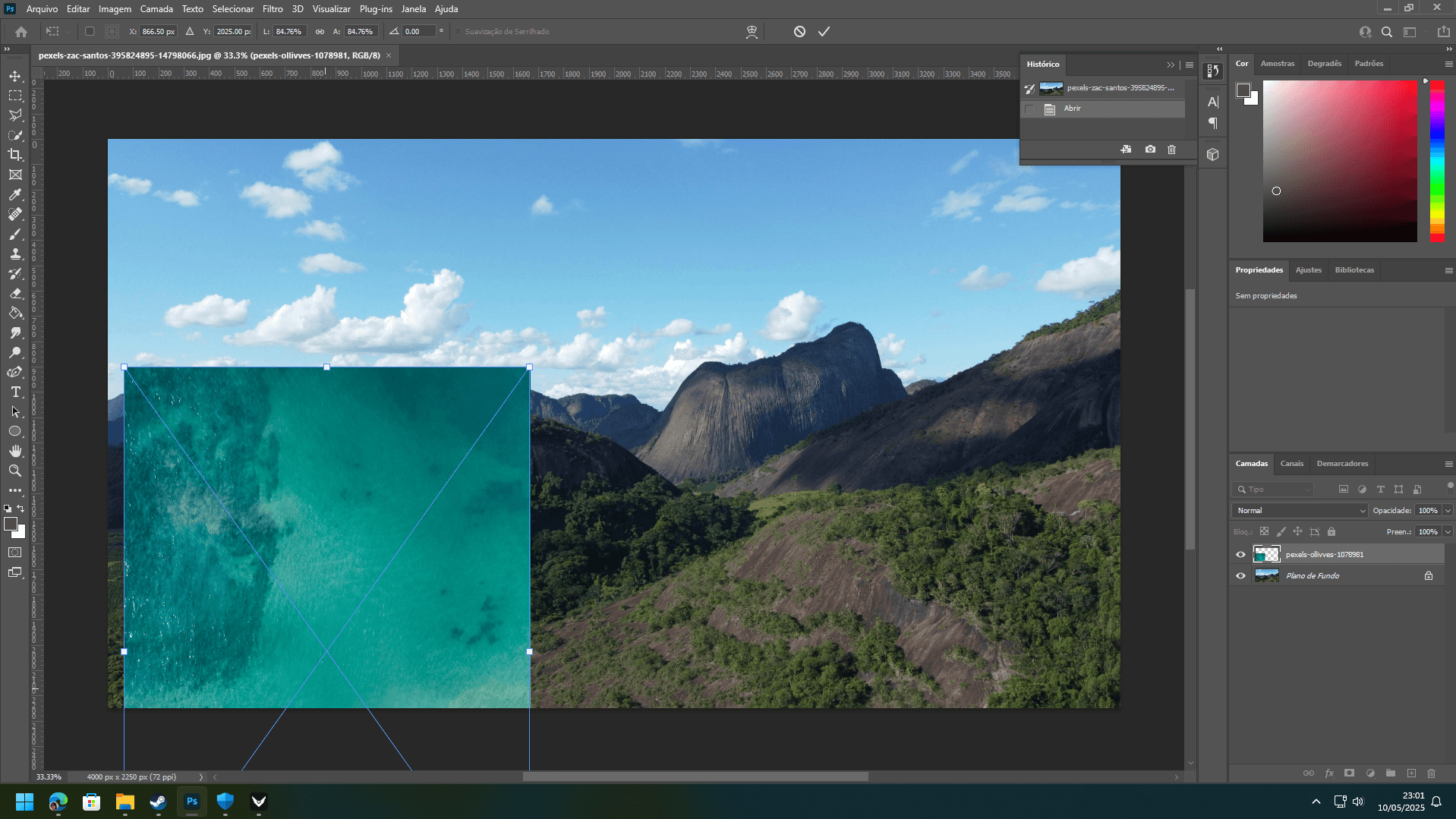Screen dimensions: 1456x819
Task: Delete current history state with trash icon
Action: coord(1171,150)
